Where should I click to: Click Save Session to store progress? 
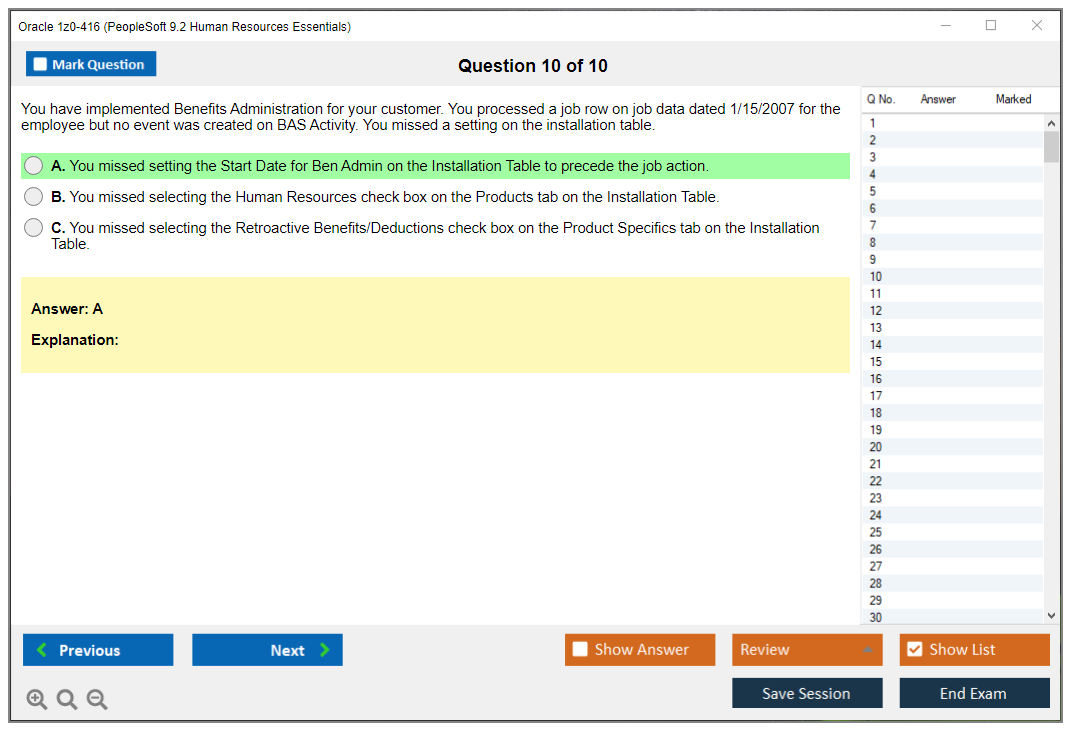coord(807,692)
